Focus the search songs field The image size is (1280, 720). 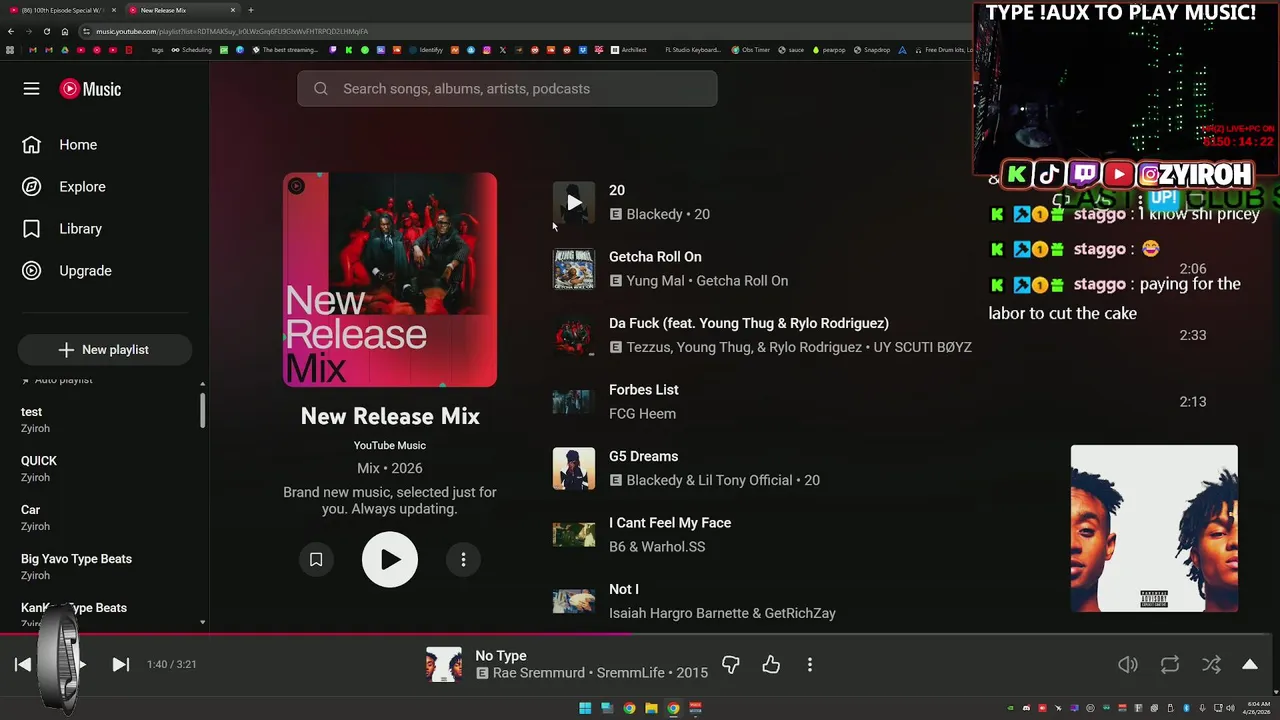coord(507,89)
